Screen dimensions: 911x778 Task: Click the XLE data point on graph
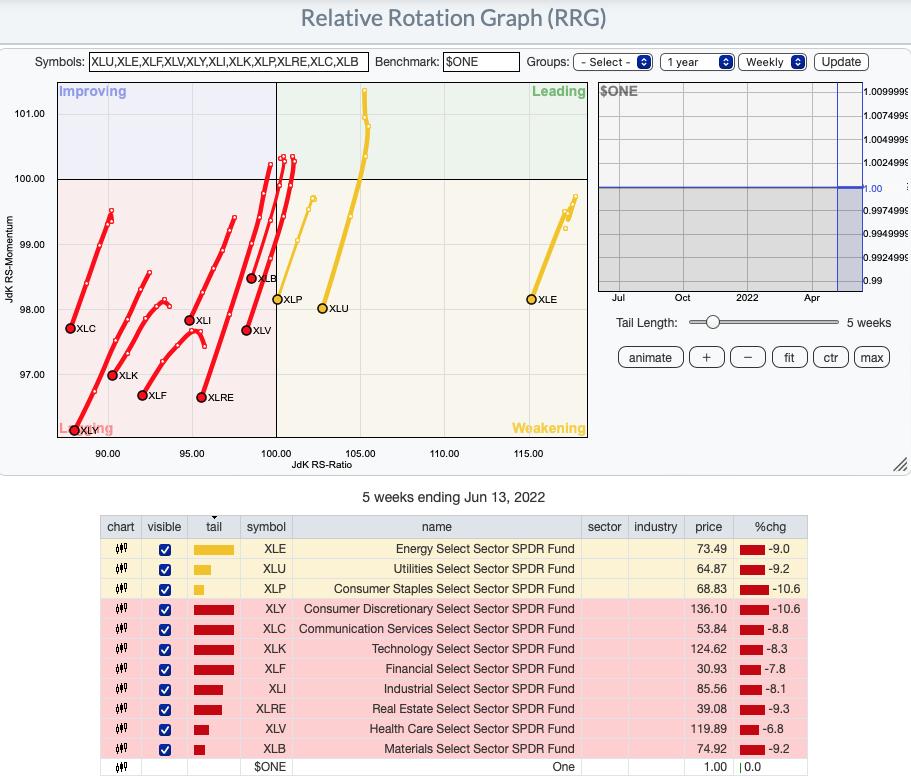[532, 299]
